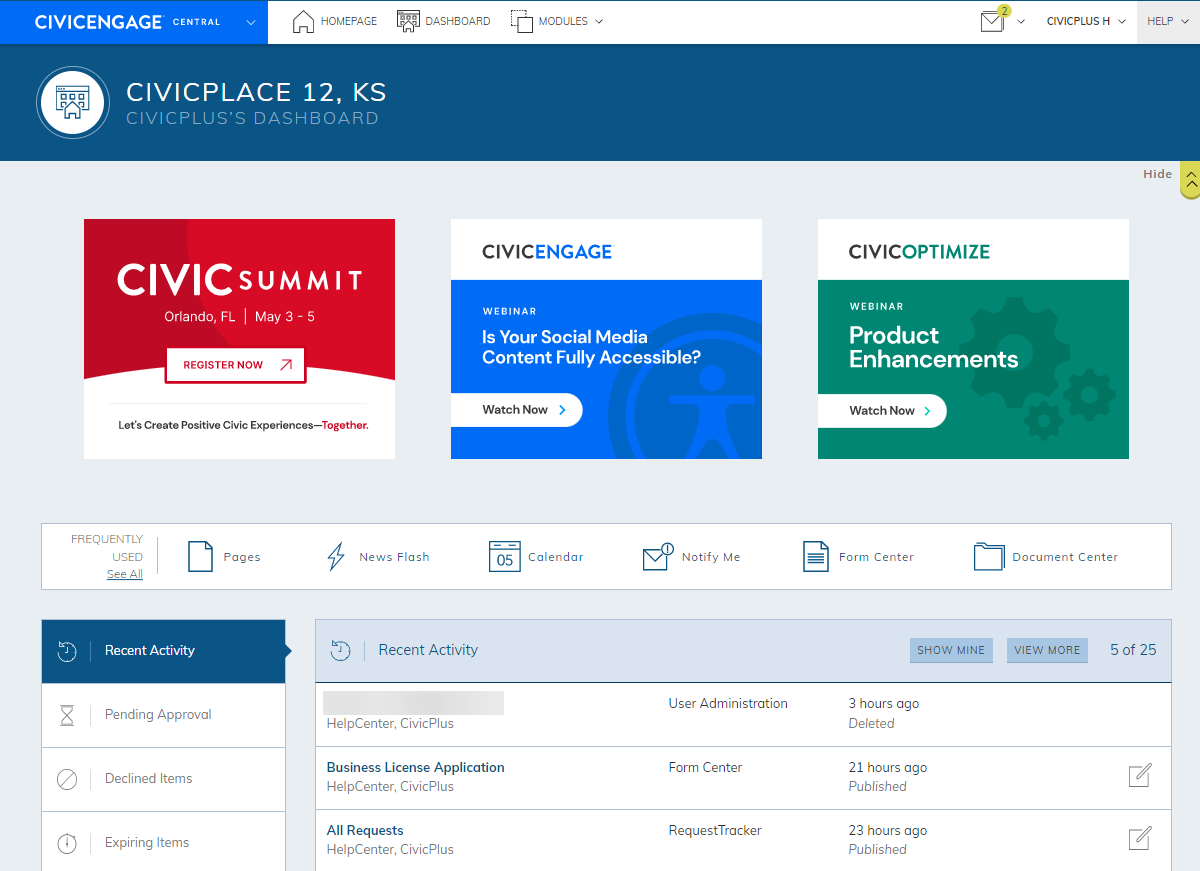1200x871 pixels.
Task: Click the News Flash lightning icon
Action: tap(336, 556)
